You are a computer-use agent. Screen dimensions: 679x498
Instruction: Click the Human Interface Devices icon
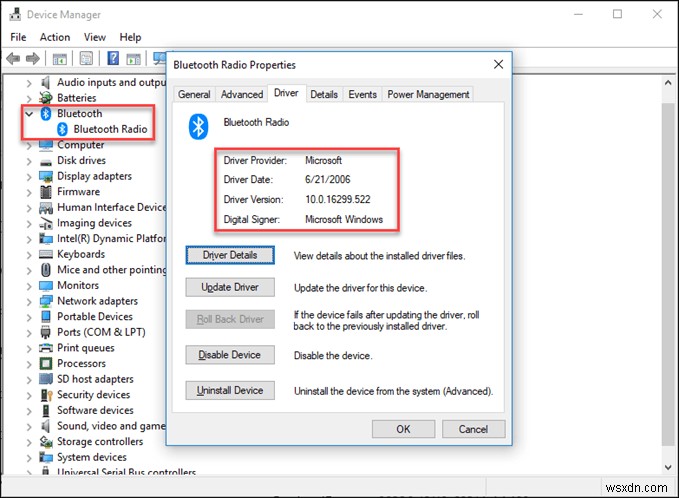(46, 207)
